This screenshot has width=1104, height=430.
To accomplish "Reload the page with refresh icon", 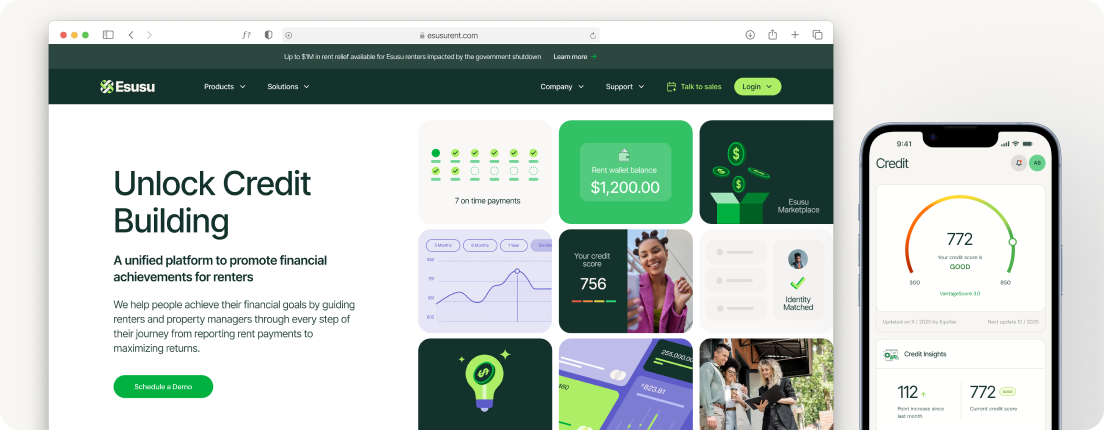I will [x=593, y=35].
